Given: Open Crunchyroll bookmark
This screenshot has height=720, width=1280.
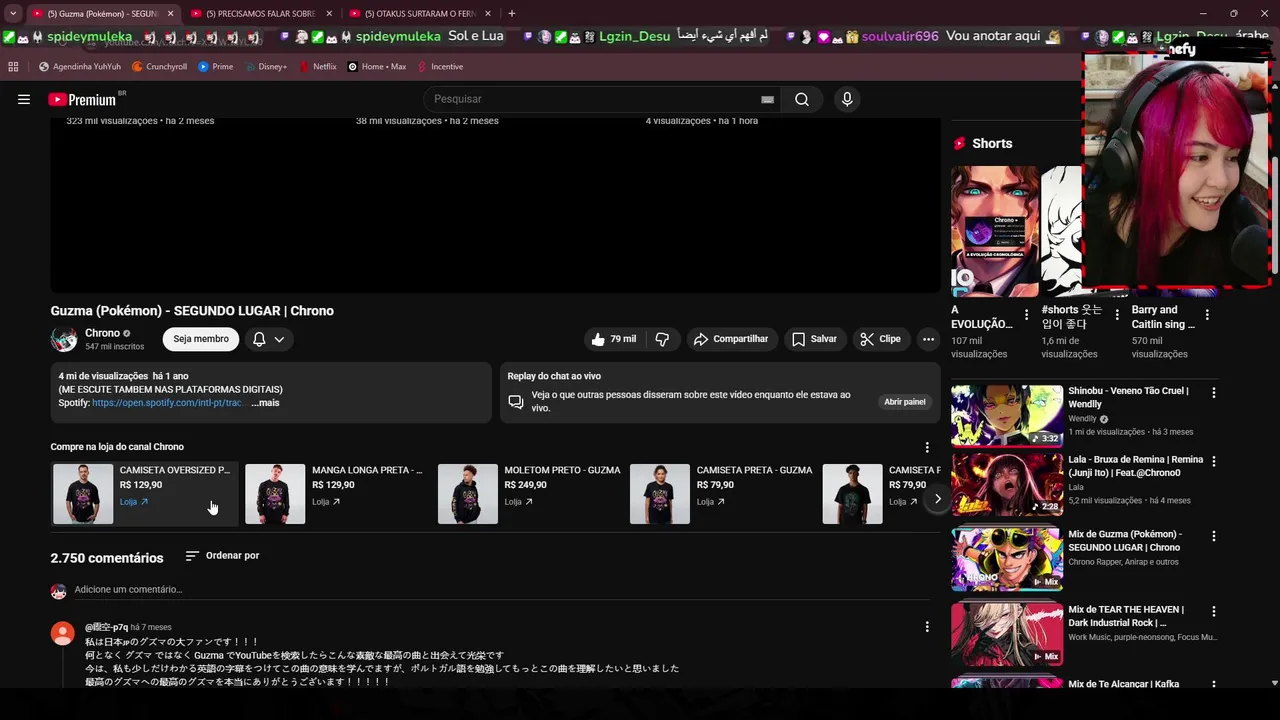Looking at the screenshot, I should tap(158, 66).
